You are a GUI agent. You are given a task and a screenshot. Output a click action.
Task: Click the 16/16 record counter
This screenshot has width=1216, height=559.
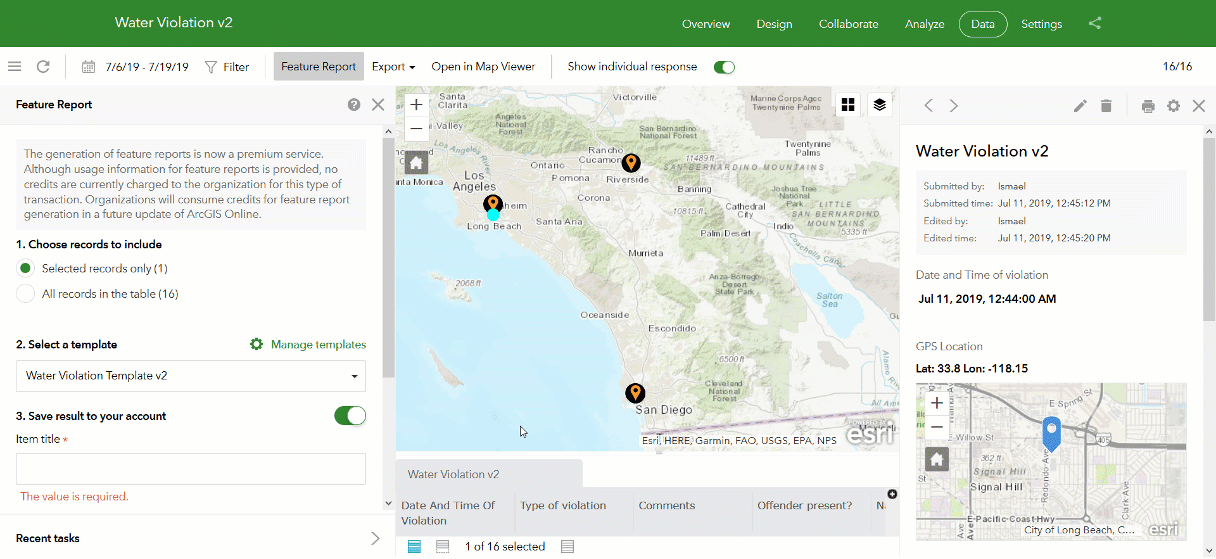point(1177,67)
